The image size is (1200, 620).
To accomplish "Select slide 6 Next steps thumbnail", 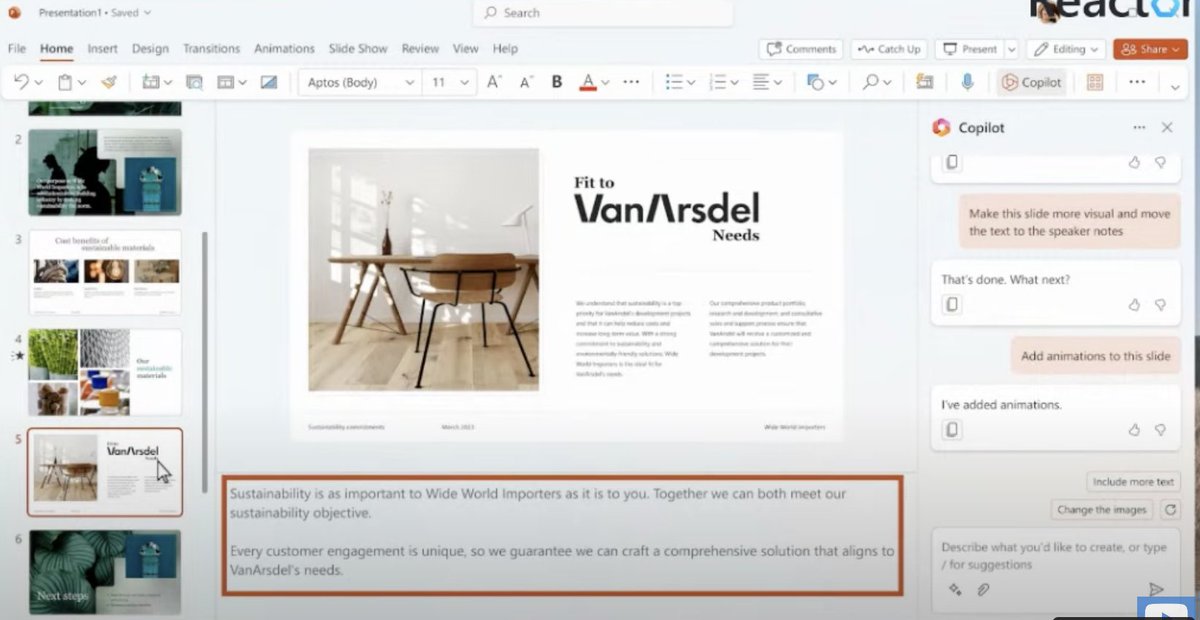I will [105, 572].
